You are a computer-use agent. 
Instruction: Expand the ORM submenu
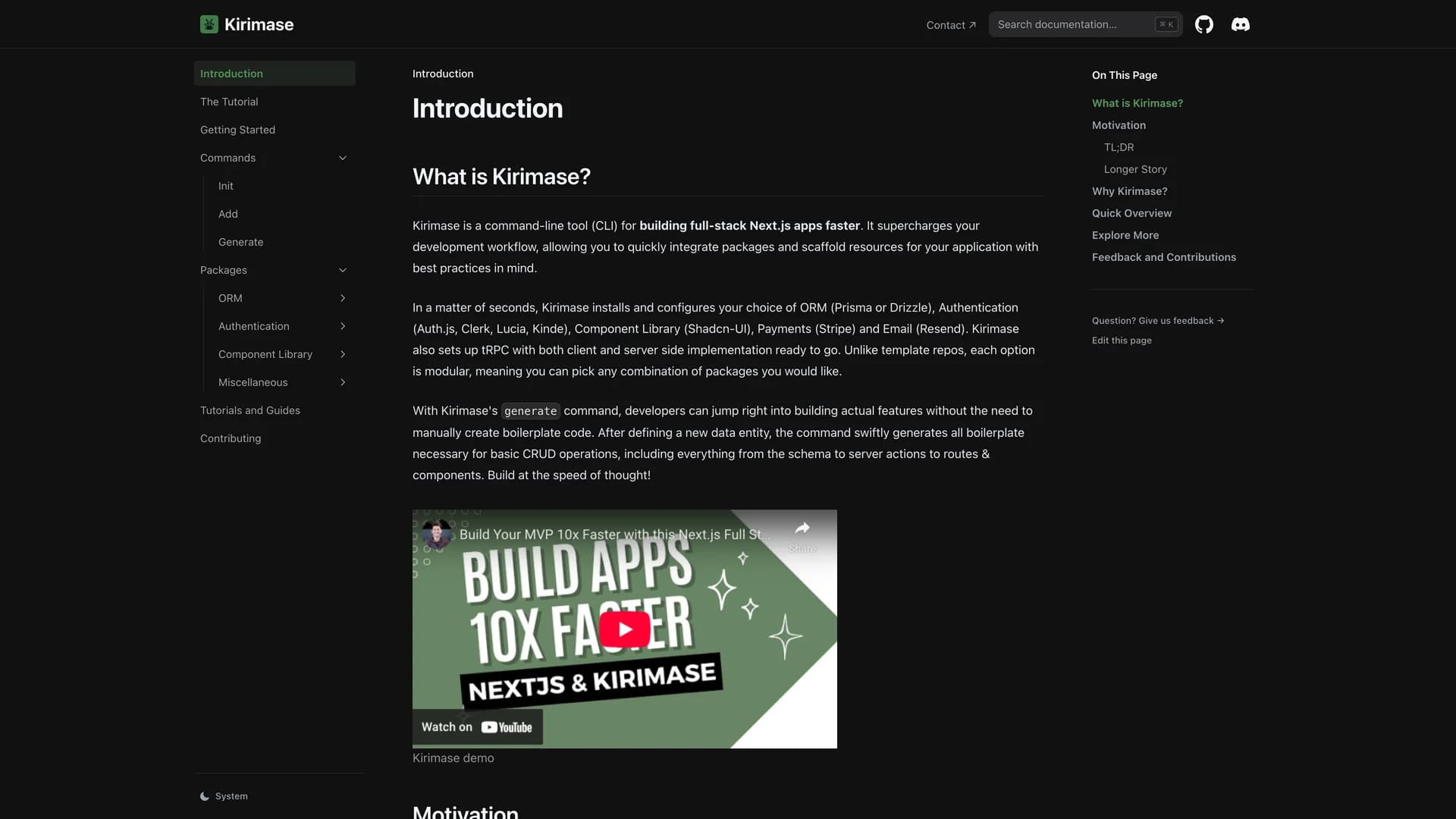[343, 298]
